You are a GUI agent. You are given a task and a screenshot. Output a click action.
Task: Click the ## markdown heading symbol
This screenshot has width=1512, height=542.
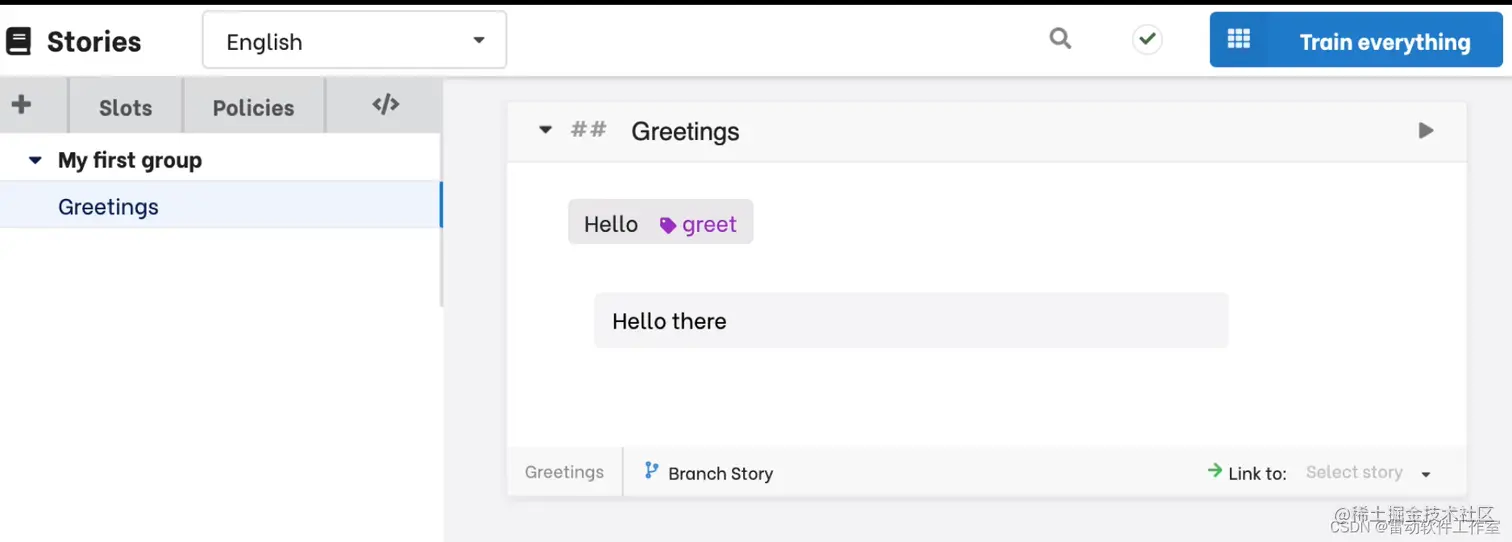click(x=588, y=129)
